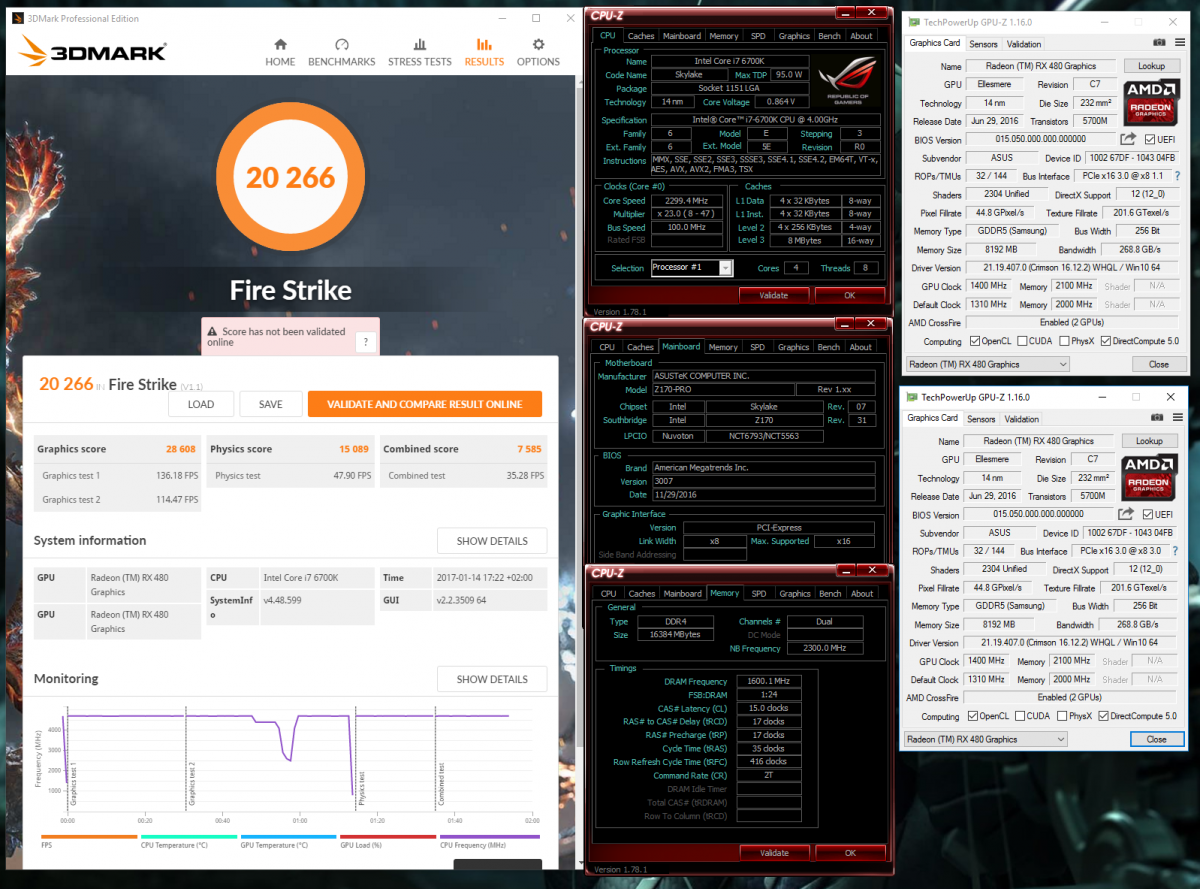The height and width of the screenshot is (889, 1200).
Task: Click the question mark help button beside validation warning
Action: coord(366,343)
